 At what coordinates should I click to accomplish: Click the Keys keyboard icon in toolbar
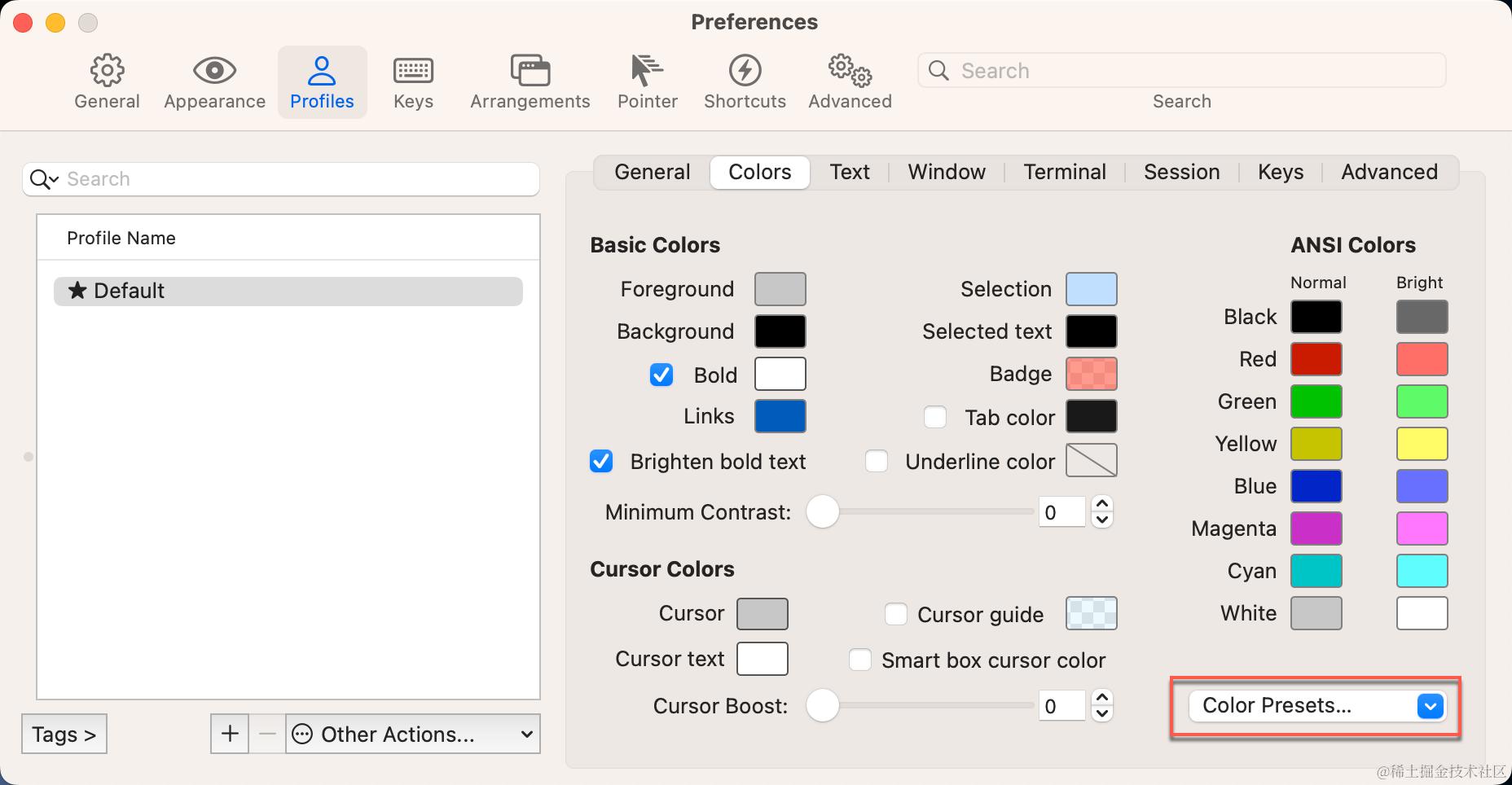click(413, 71)
